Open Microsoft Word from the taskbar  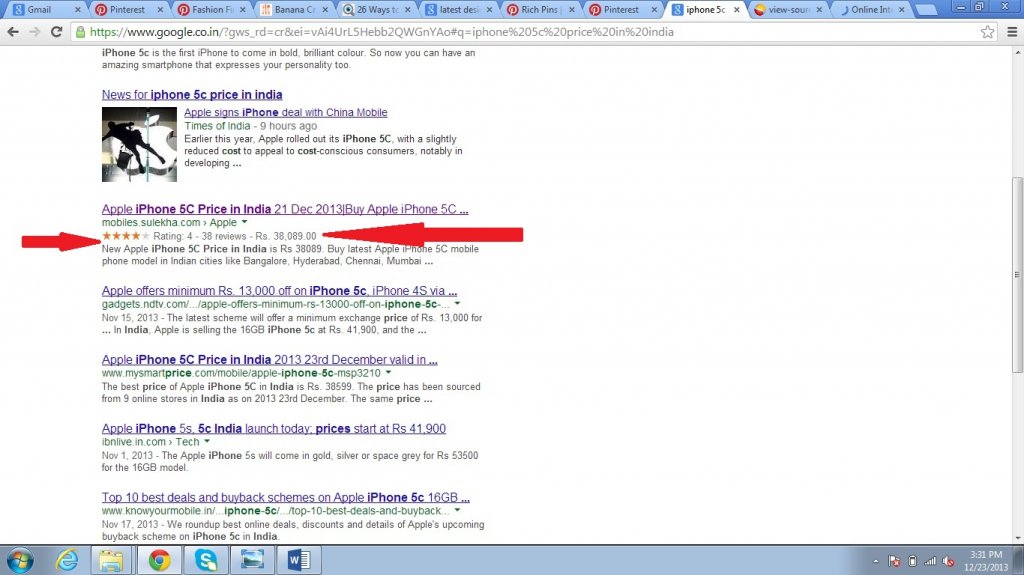299,560
